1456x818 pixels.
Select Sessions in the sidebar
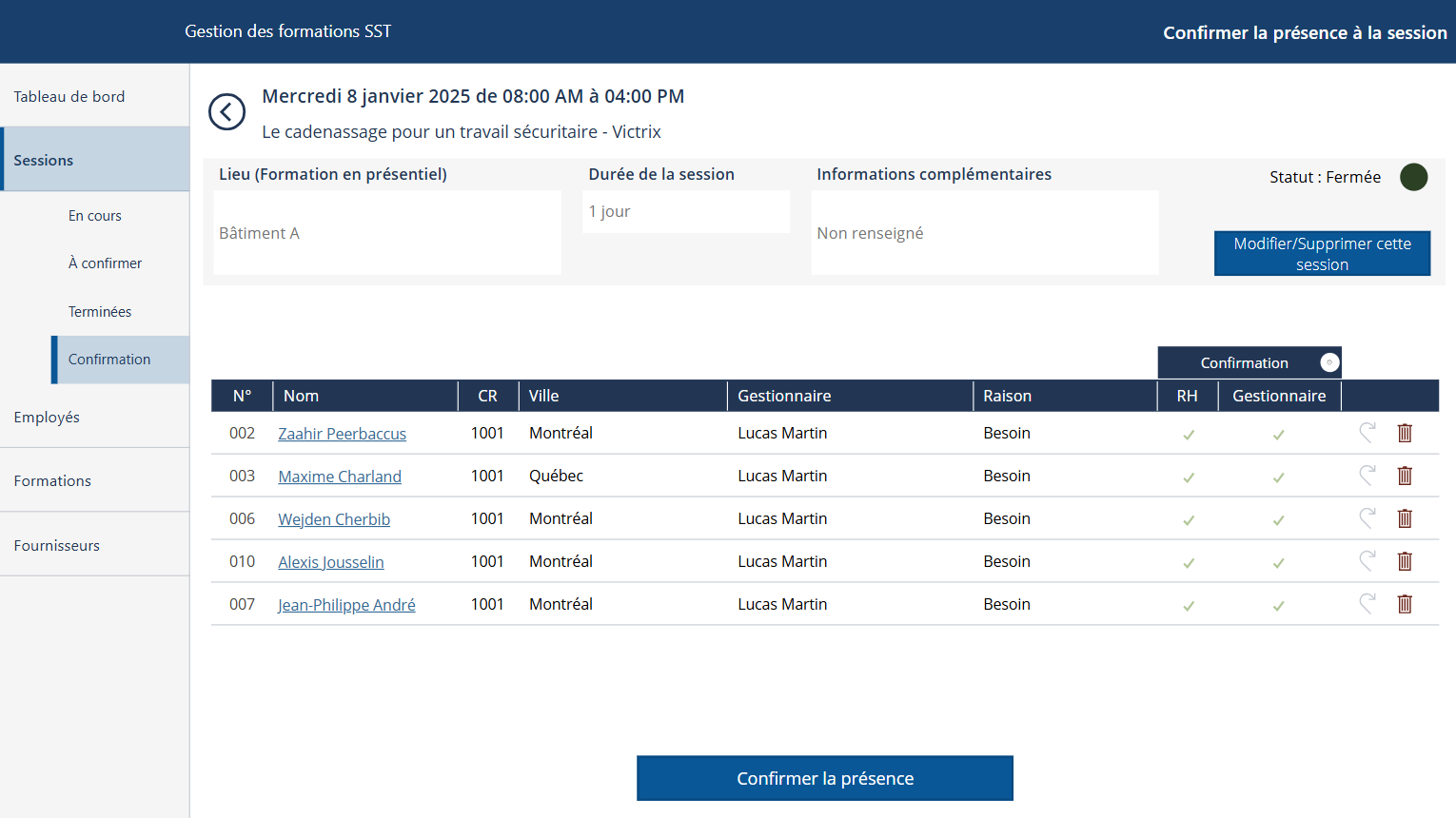click(x=95, y=160)
